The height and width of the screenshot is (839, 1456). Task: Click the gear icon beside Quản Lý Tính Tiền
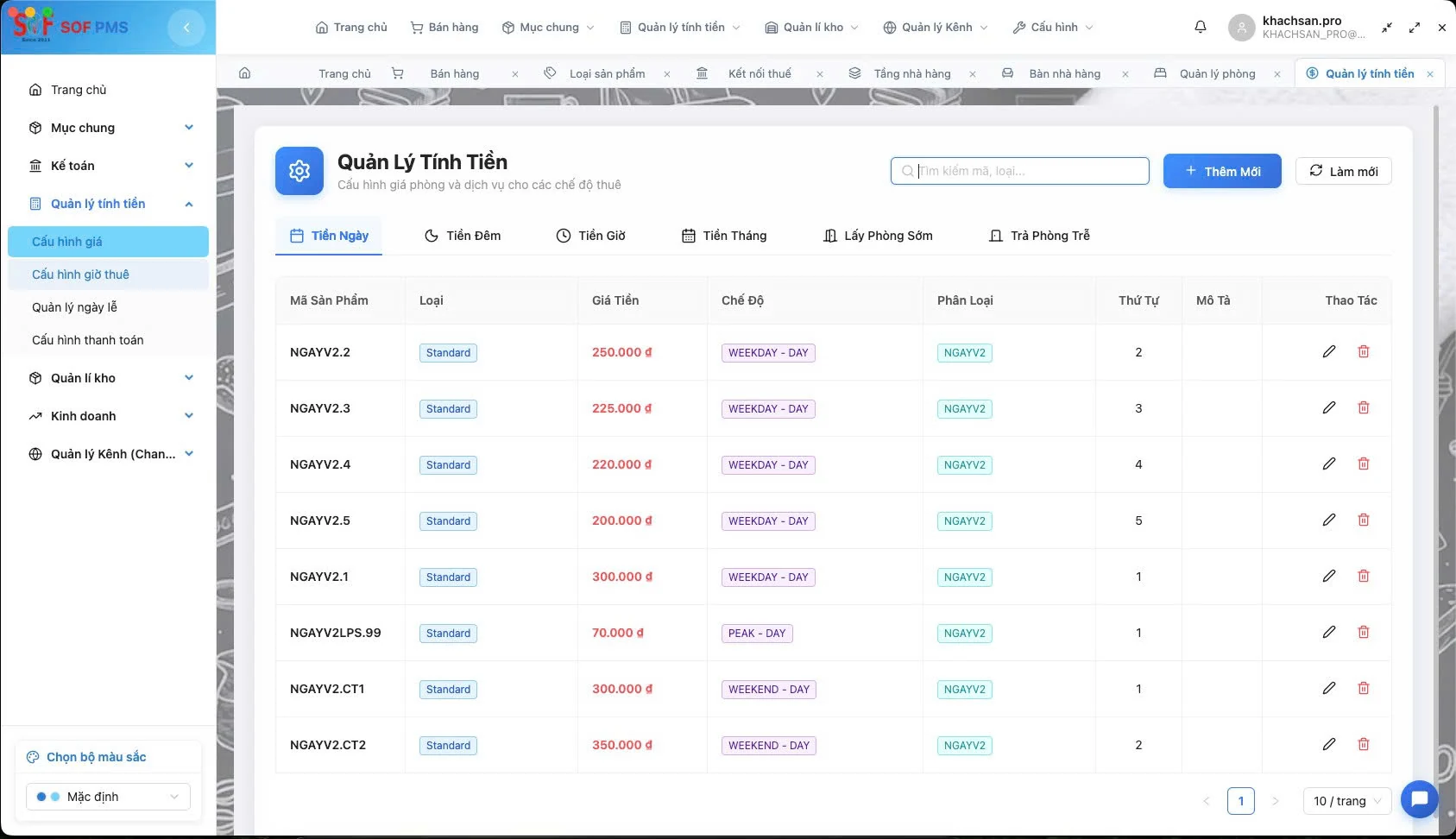299,171
